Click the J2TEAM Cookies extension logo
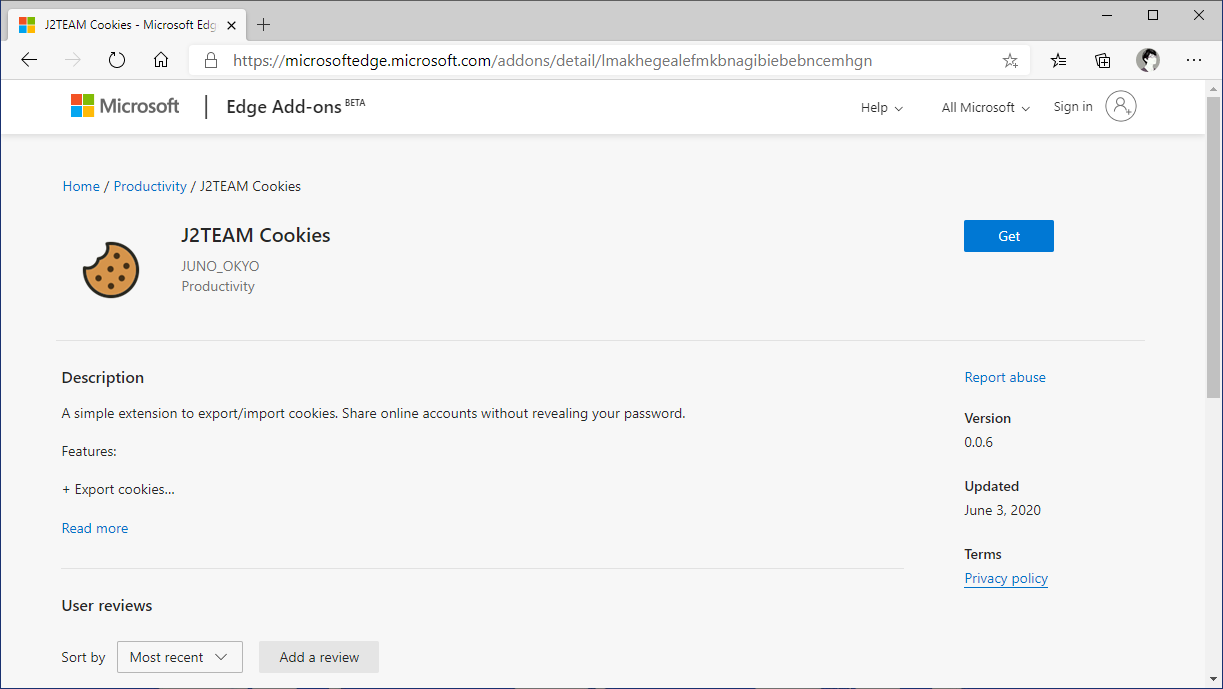 (111, 269)
